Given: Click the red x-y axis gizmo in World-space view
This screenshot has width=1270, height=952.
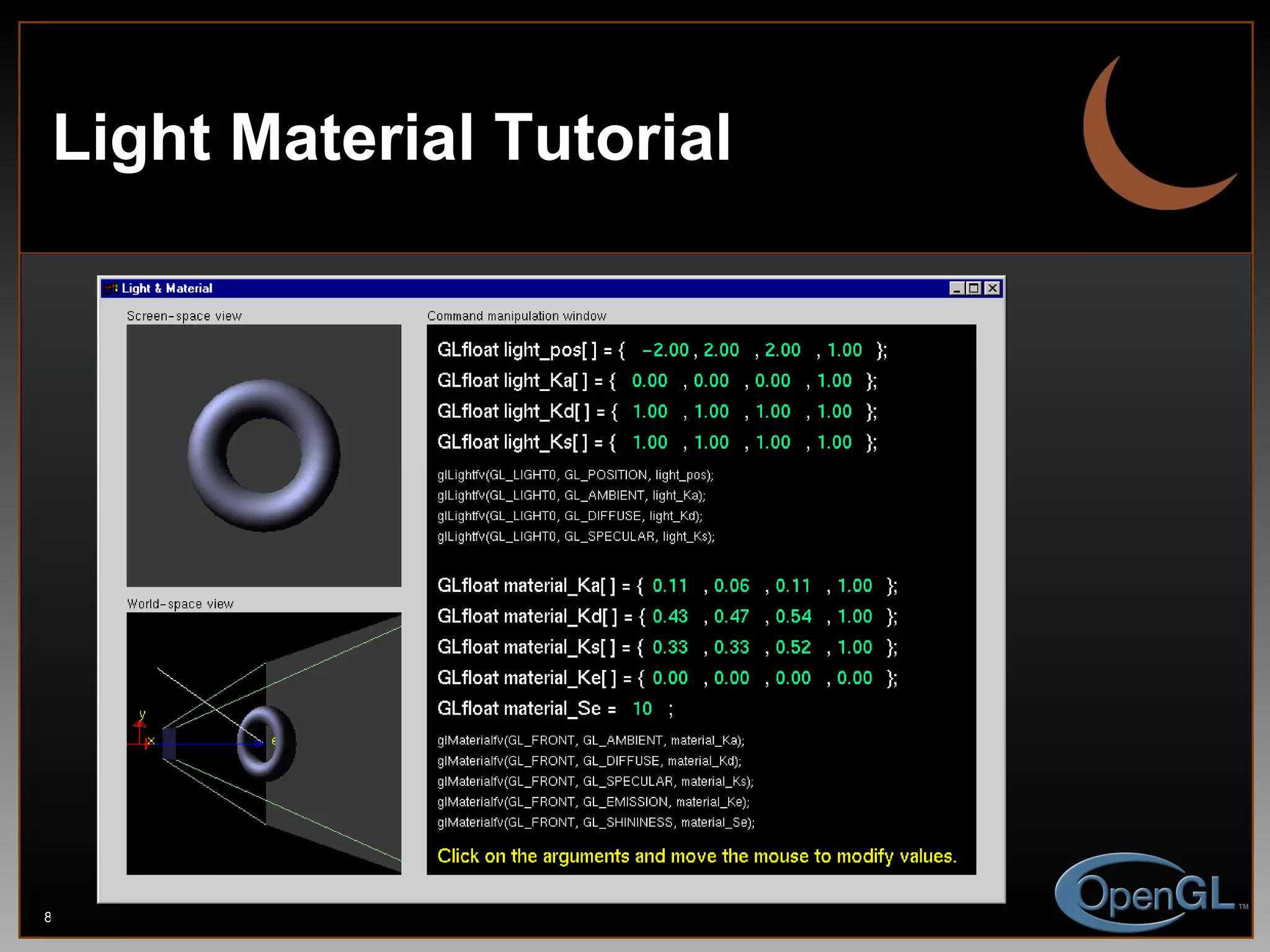Looking at the screenshot, I should pyautogui.click(x=141, y=731).
